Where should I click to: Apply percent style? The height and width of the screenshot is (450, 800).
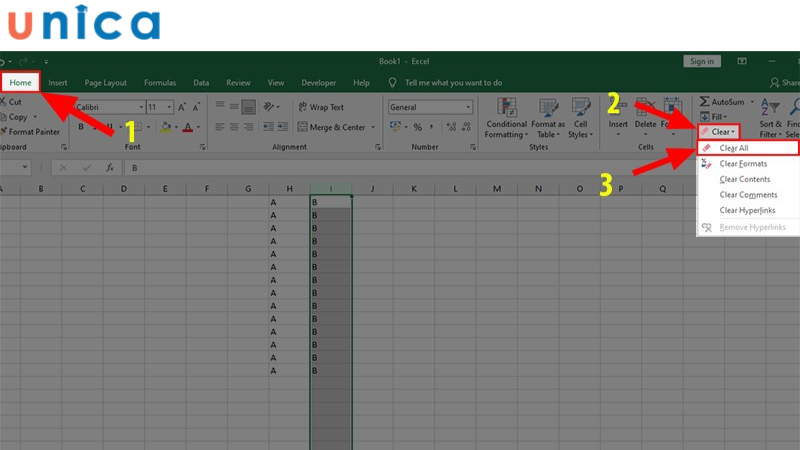[x=418, y=127]
